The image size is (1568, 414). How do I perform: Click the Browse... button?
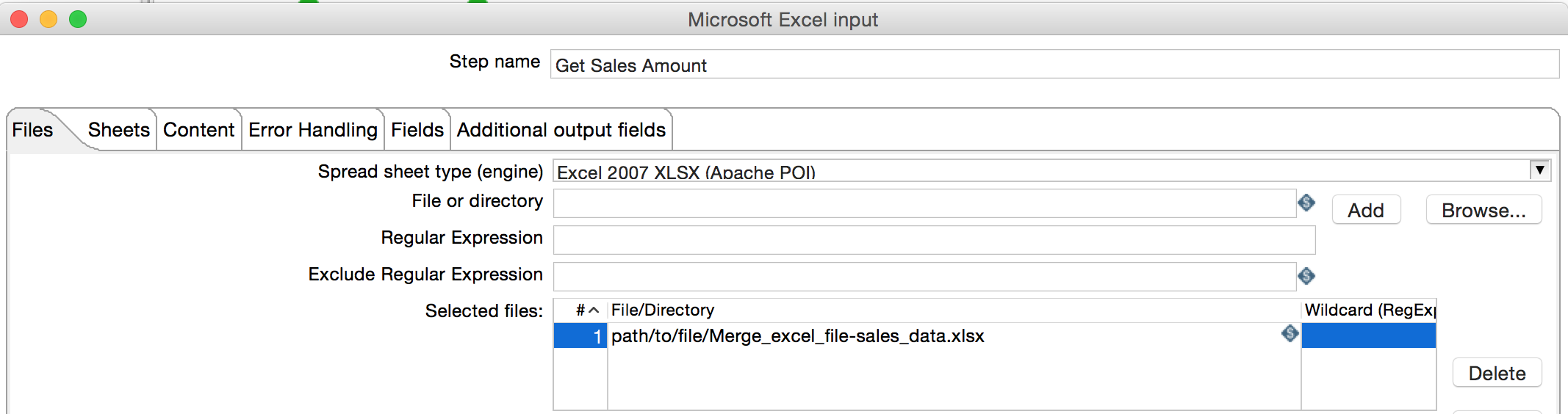pyautogui.click(x=1483, y=211)
